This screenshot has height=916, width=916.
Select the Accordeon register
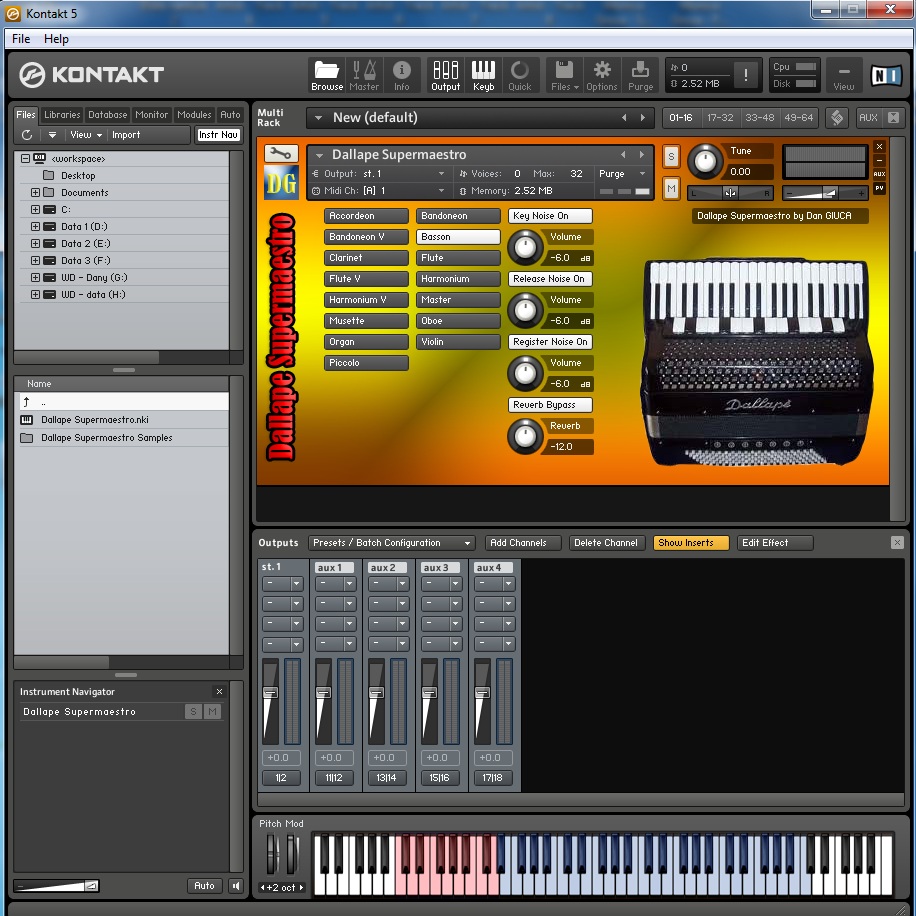(366, 216)
